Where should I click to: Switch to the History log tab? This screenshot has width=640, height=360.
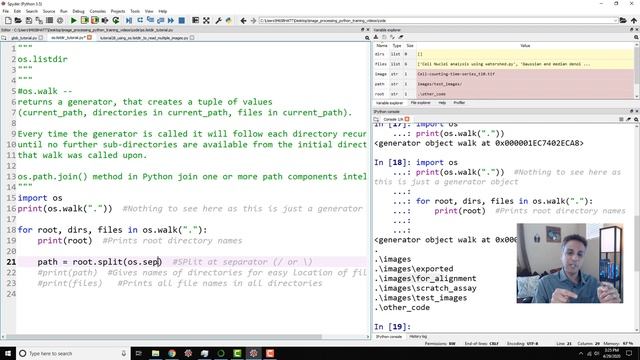(418, 337)
